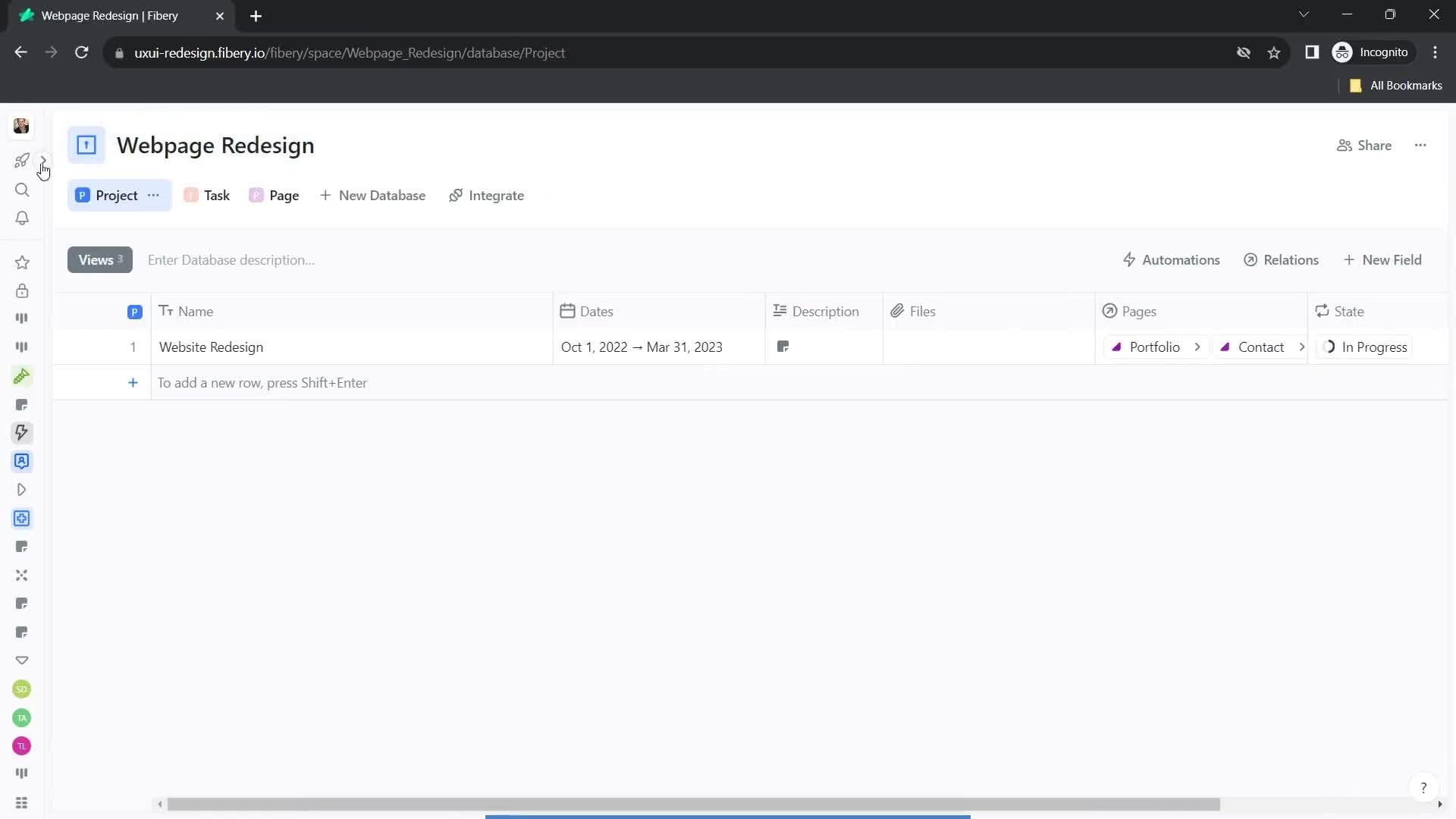
Task: Click the starred/favorites icon in sidebar
Action: 22,262
